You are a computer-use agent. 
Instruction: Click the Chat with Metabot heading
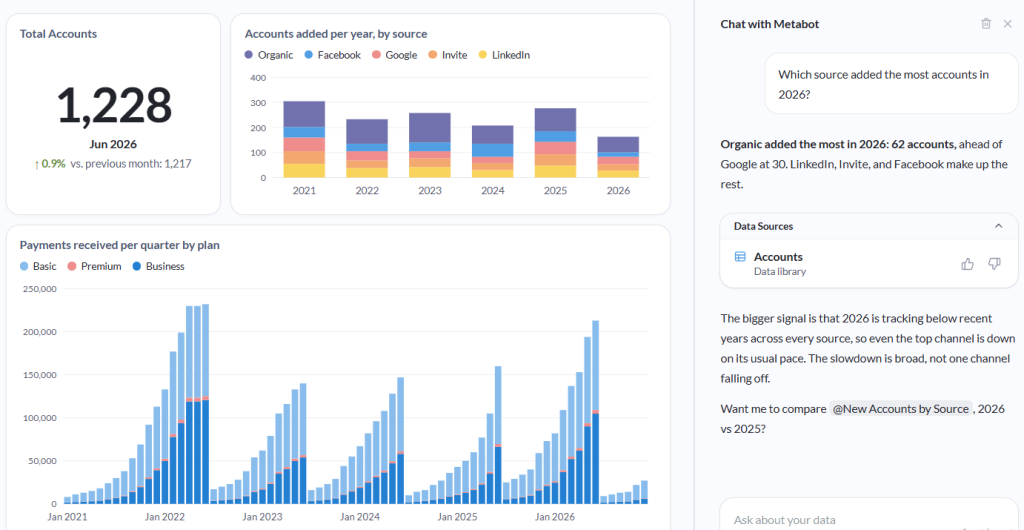pyautogui.click(x=769, y=24)
